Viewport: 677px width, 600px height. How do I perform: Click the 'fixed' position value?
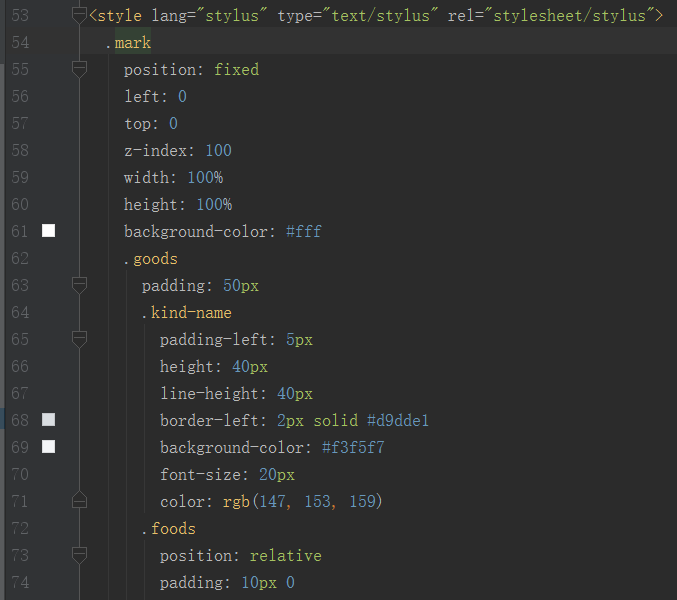(x=237, y=69)
